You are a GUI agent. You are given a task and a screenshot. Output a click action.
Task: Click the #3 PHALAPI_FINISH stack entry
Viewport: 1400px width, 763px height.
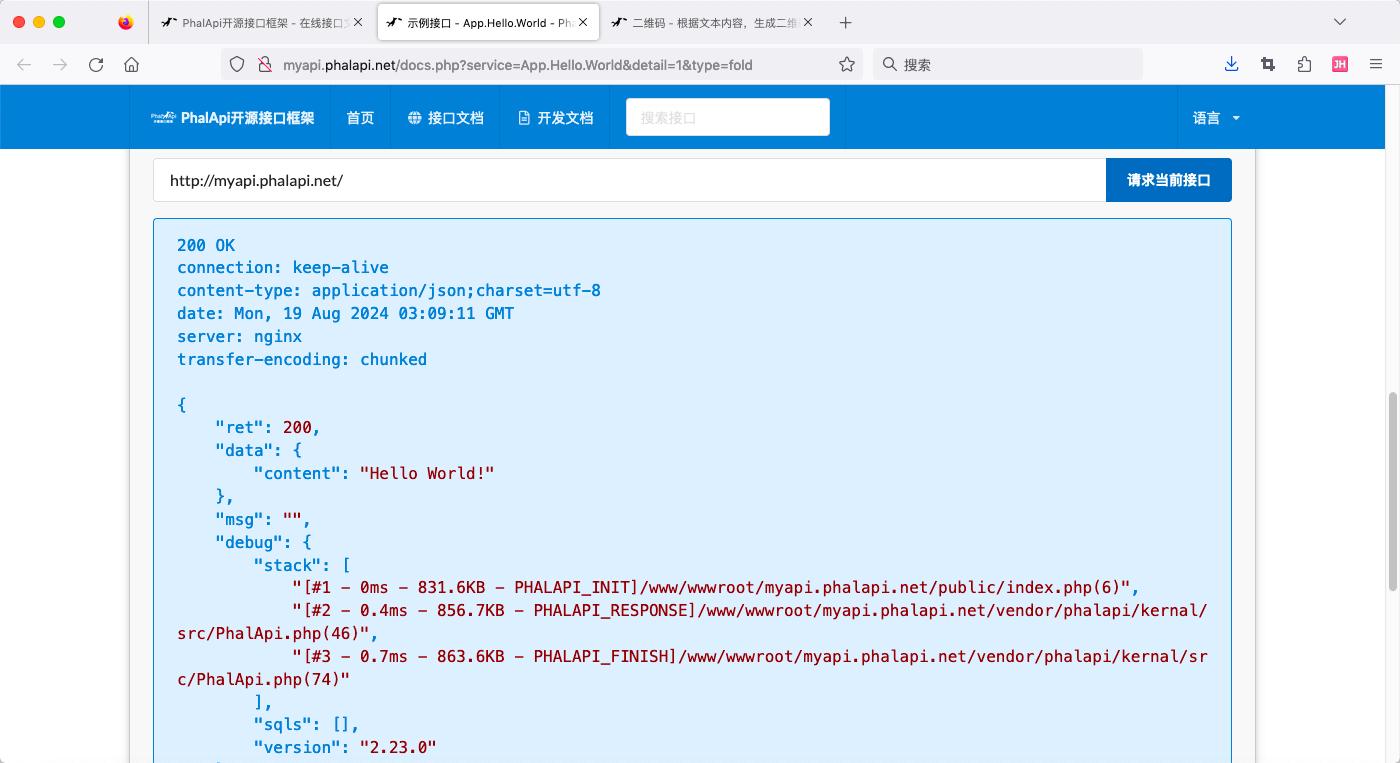(x=692, y=668)
